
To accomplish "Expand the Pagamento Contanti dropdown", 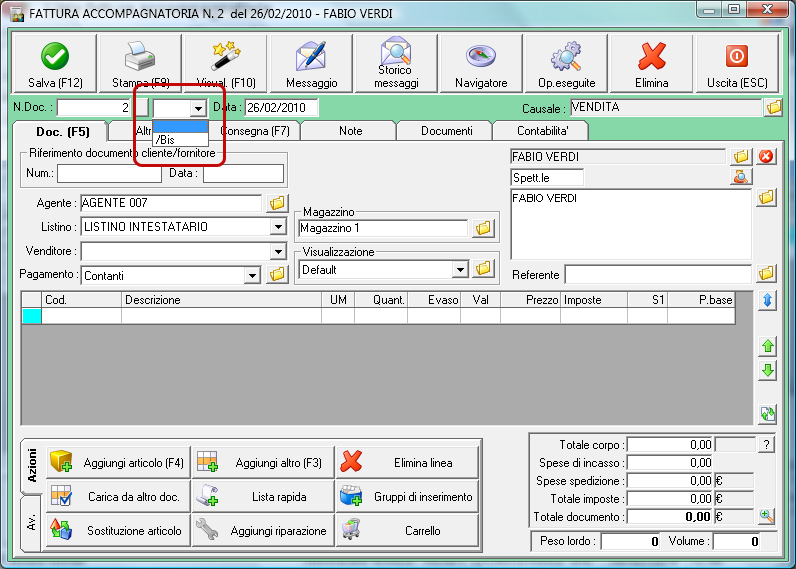I will pos(252,276).
